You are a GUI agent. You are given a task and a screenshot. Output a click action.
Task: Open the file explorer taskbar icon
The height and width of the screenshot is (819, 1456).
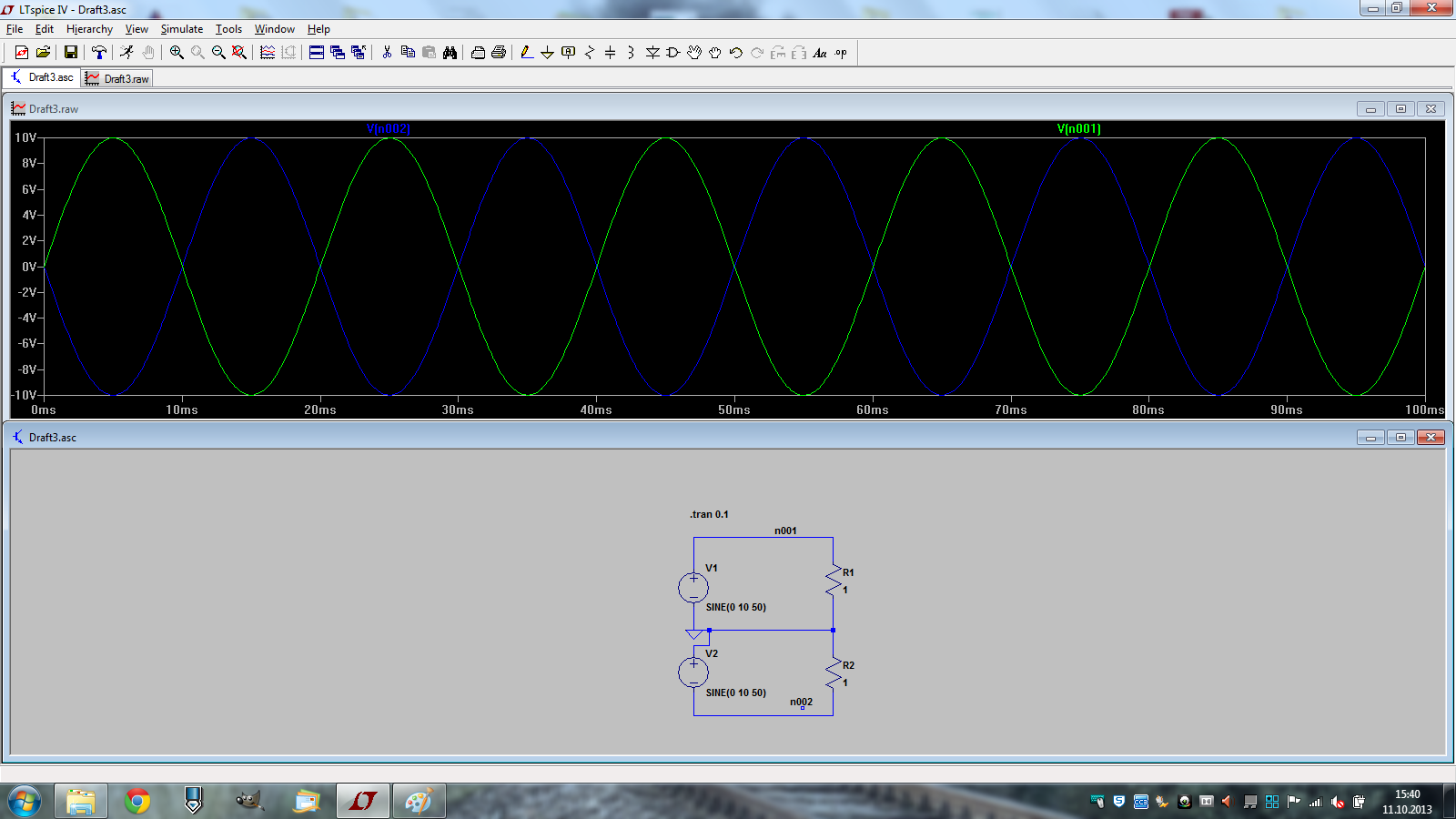81,802
